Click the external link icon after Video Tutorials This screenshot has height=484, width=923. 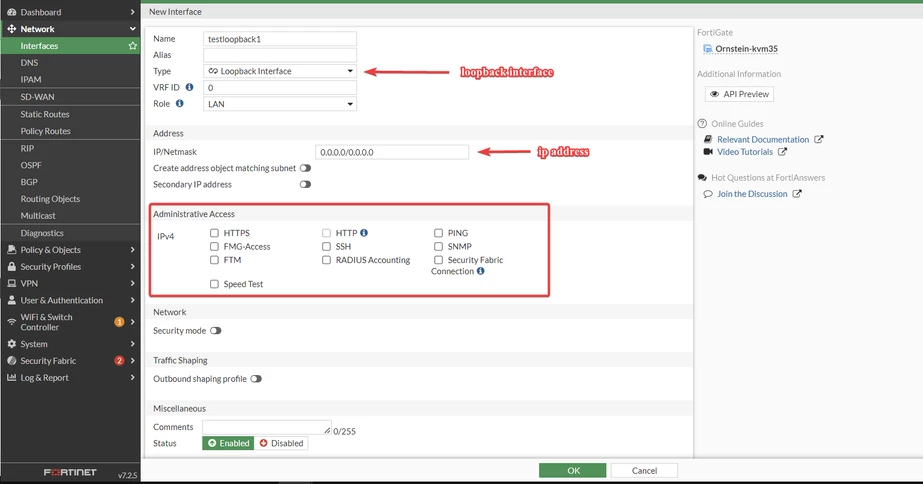click(782, 152)
